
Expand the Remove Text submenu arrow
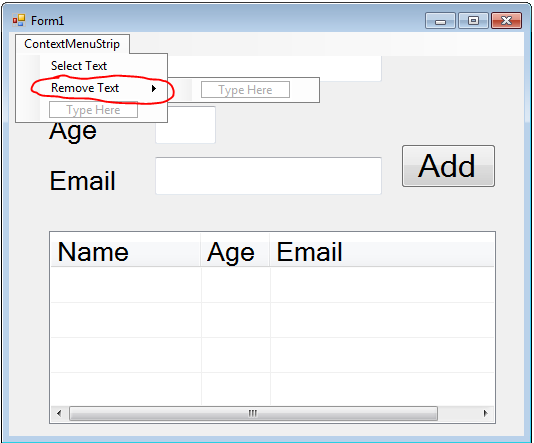(x=154, y=89)
